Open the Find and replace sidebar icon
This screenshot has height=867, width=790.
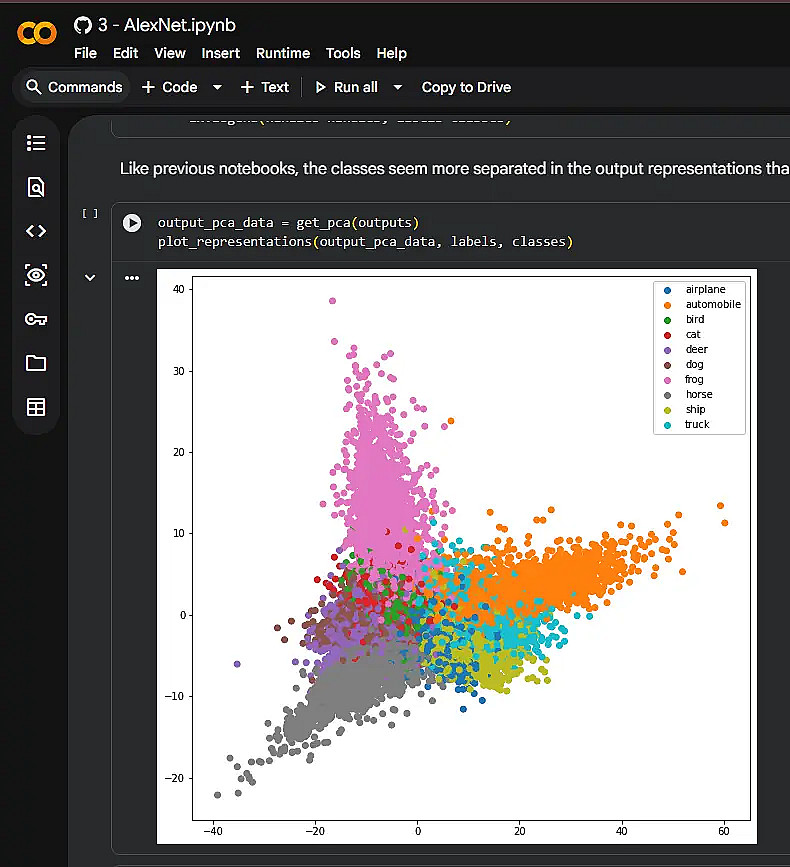click(x=36, y=187)
